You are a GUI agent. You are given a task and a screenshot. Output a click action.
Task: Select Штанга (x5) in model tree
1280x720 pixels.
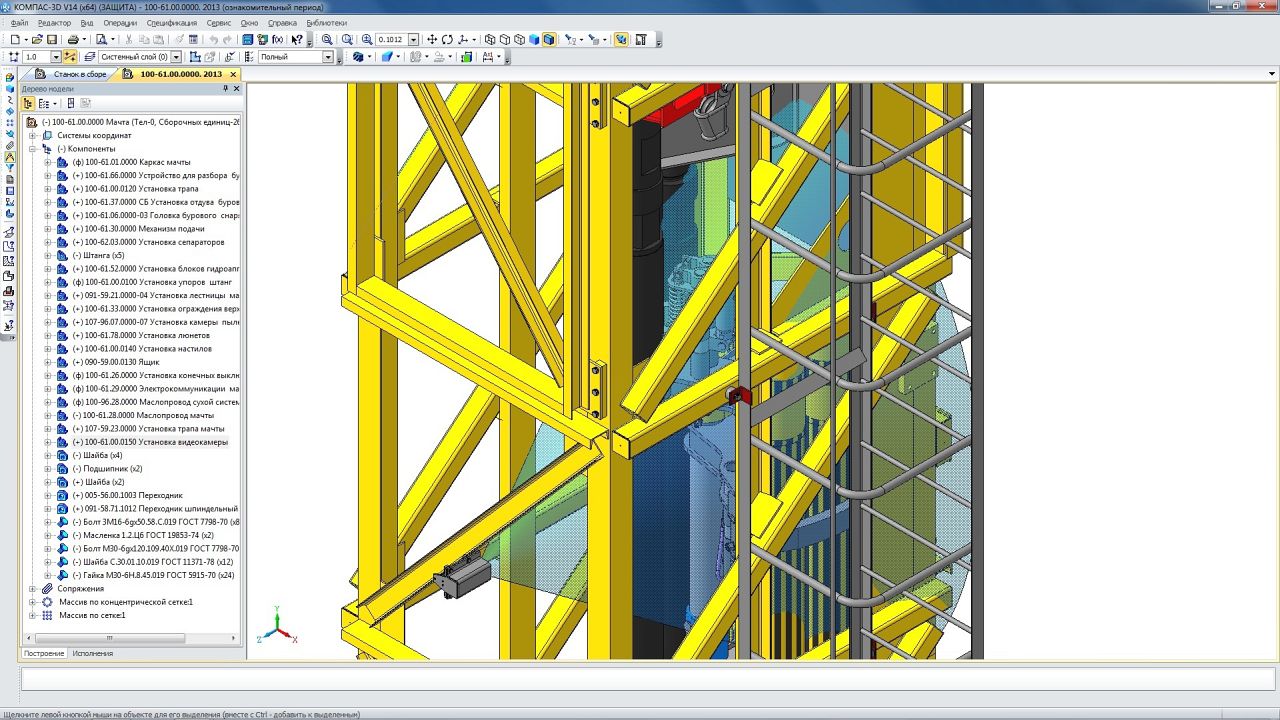click(98, 255)
